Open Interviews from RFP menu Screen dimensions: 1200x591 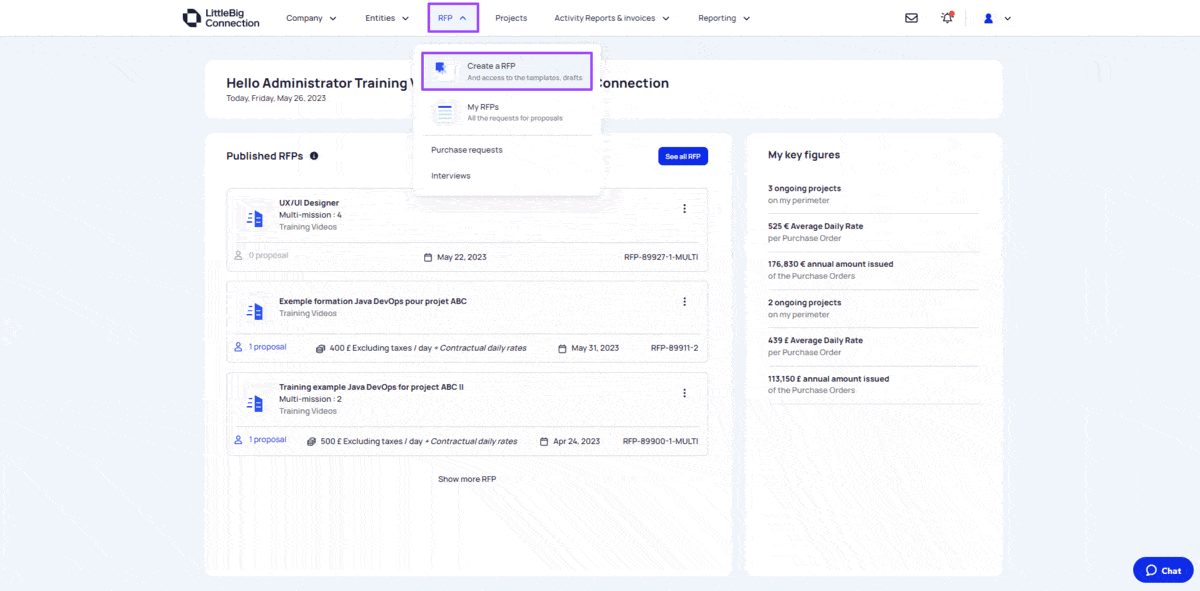tap(451, 176)
